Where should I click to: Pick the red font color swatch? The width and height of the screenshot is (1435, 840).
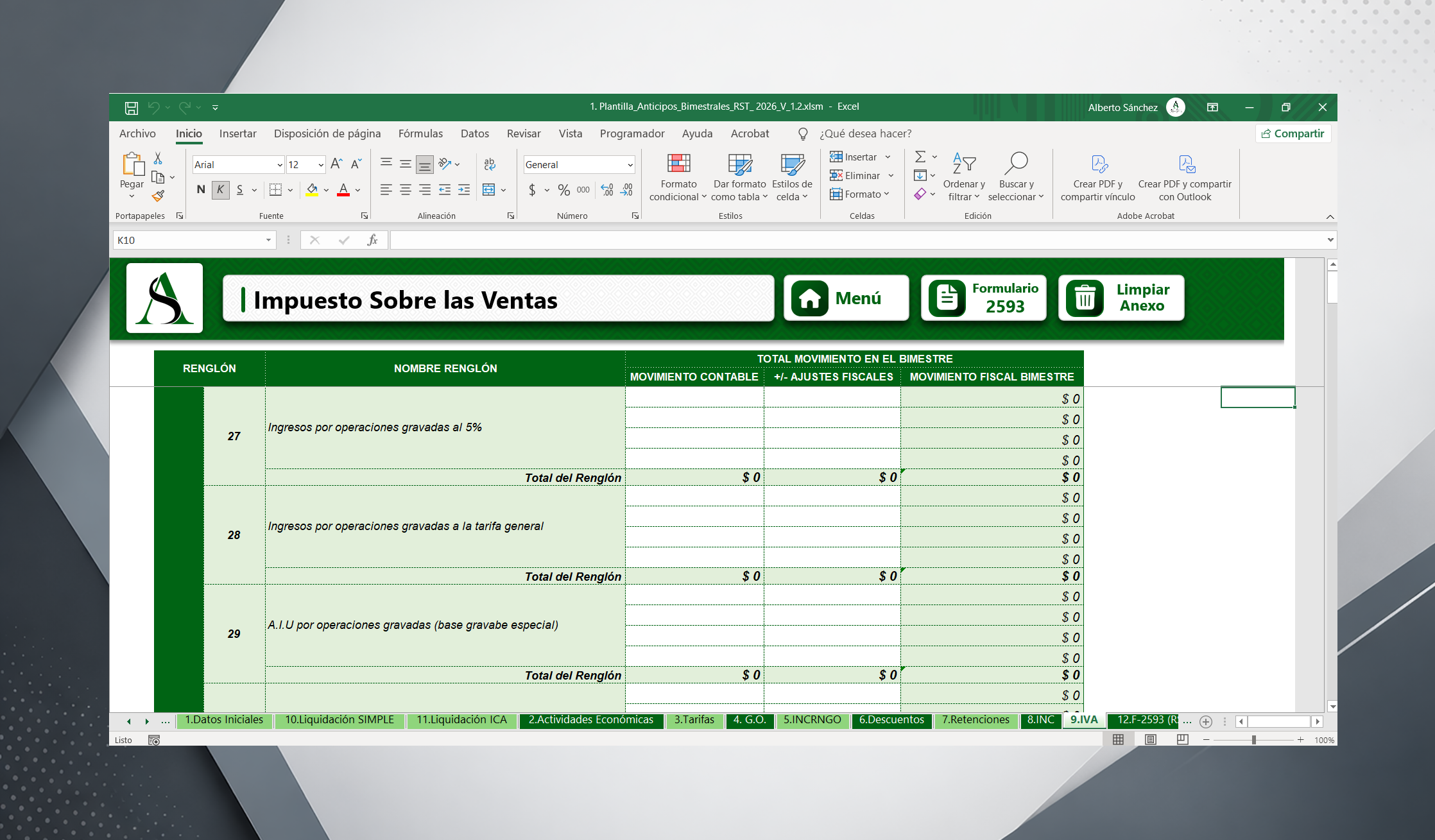[343, 194]
